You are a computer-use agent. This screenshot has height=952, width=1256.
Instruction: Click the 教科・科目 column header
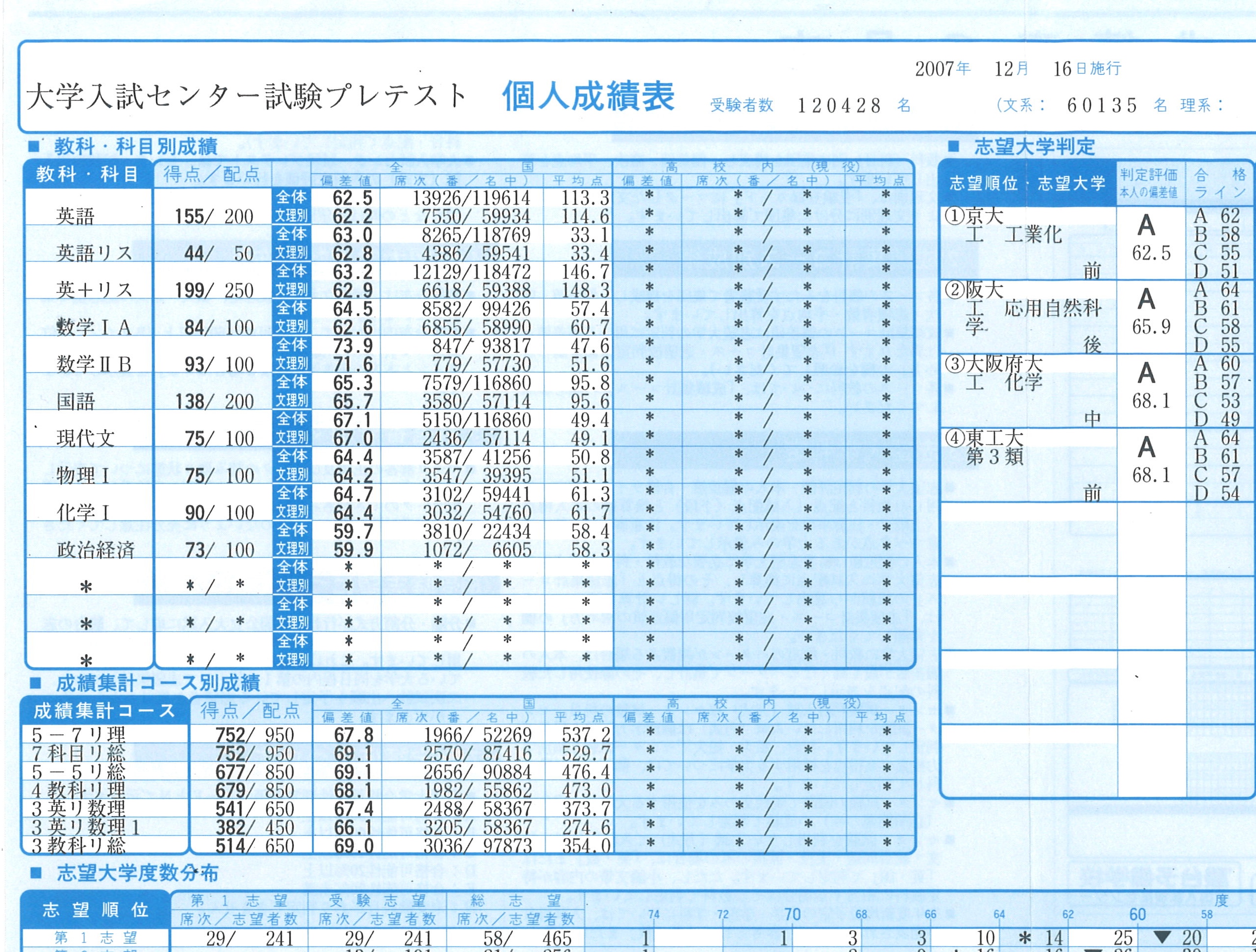click(x=88, y=174)
